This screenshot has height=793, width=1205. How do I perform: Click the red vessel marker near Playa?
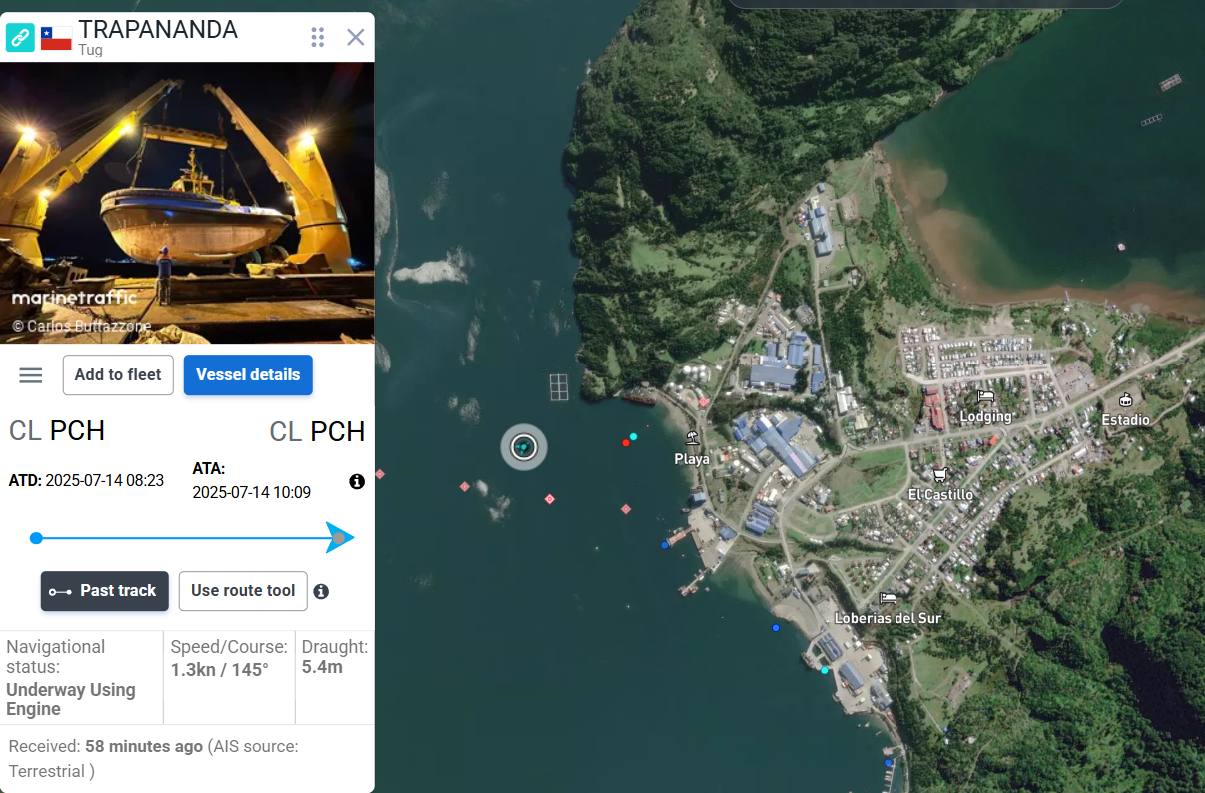626,442
